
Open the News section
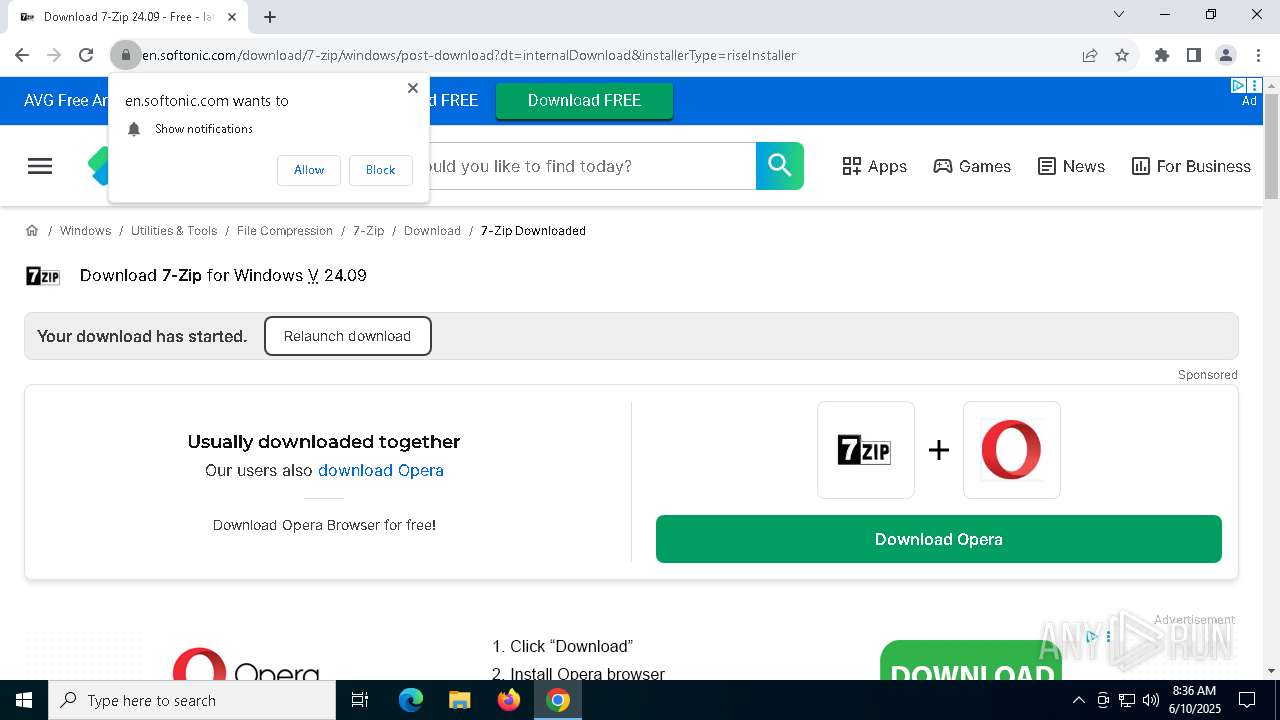(1071, 166)
